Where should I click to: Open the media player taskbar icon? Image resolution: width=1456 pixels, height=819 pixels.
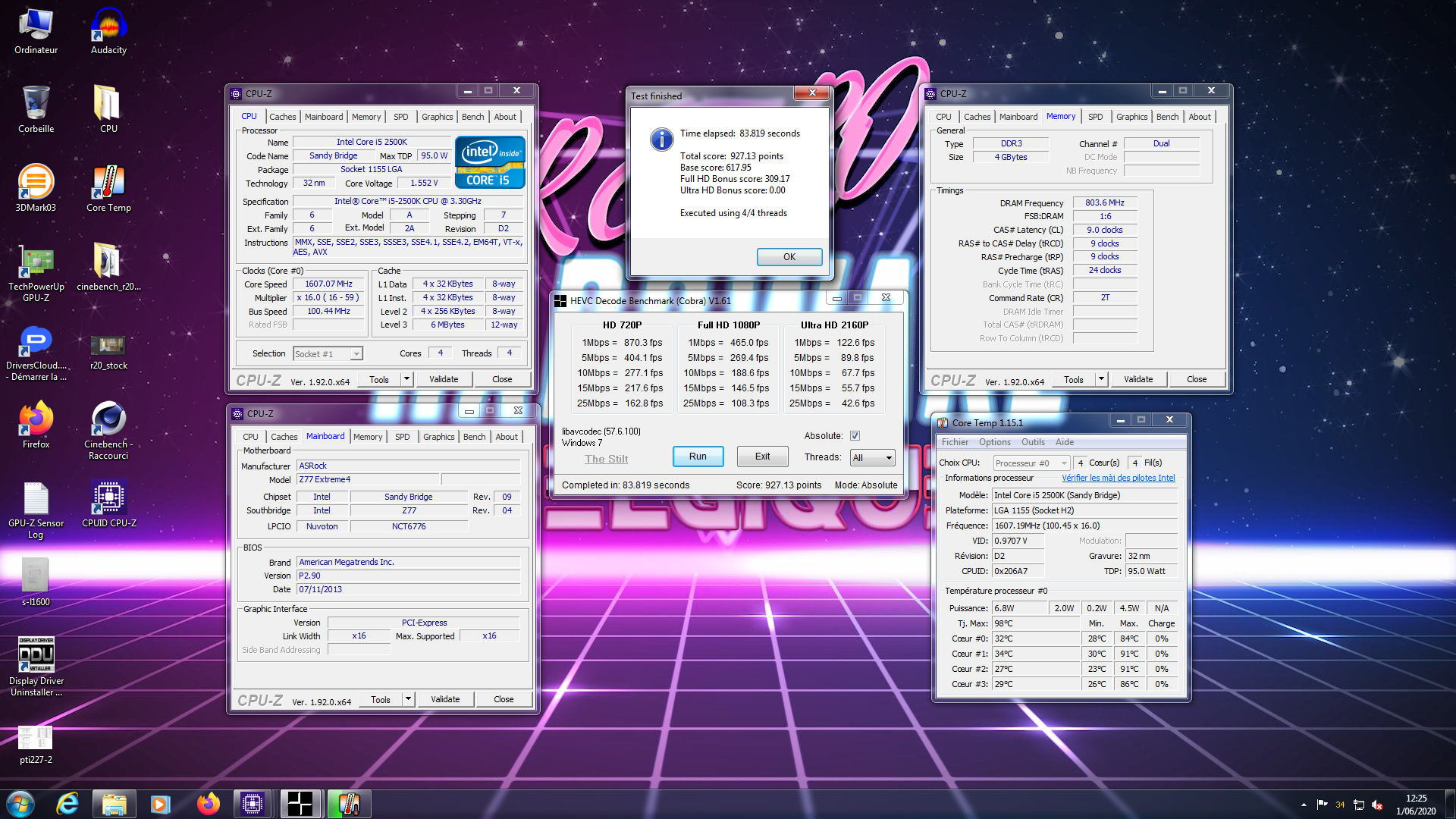[160, 804]
